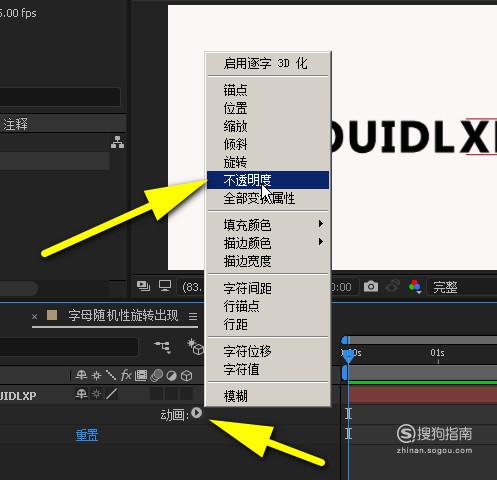Viewport: 497px width, 480px height.
Task: Select 不透明度 in the animate menu
Action: (x=268, y=180)
